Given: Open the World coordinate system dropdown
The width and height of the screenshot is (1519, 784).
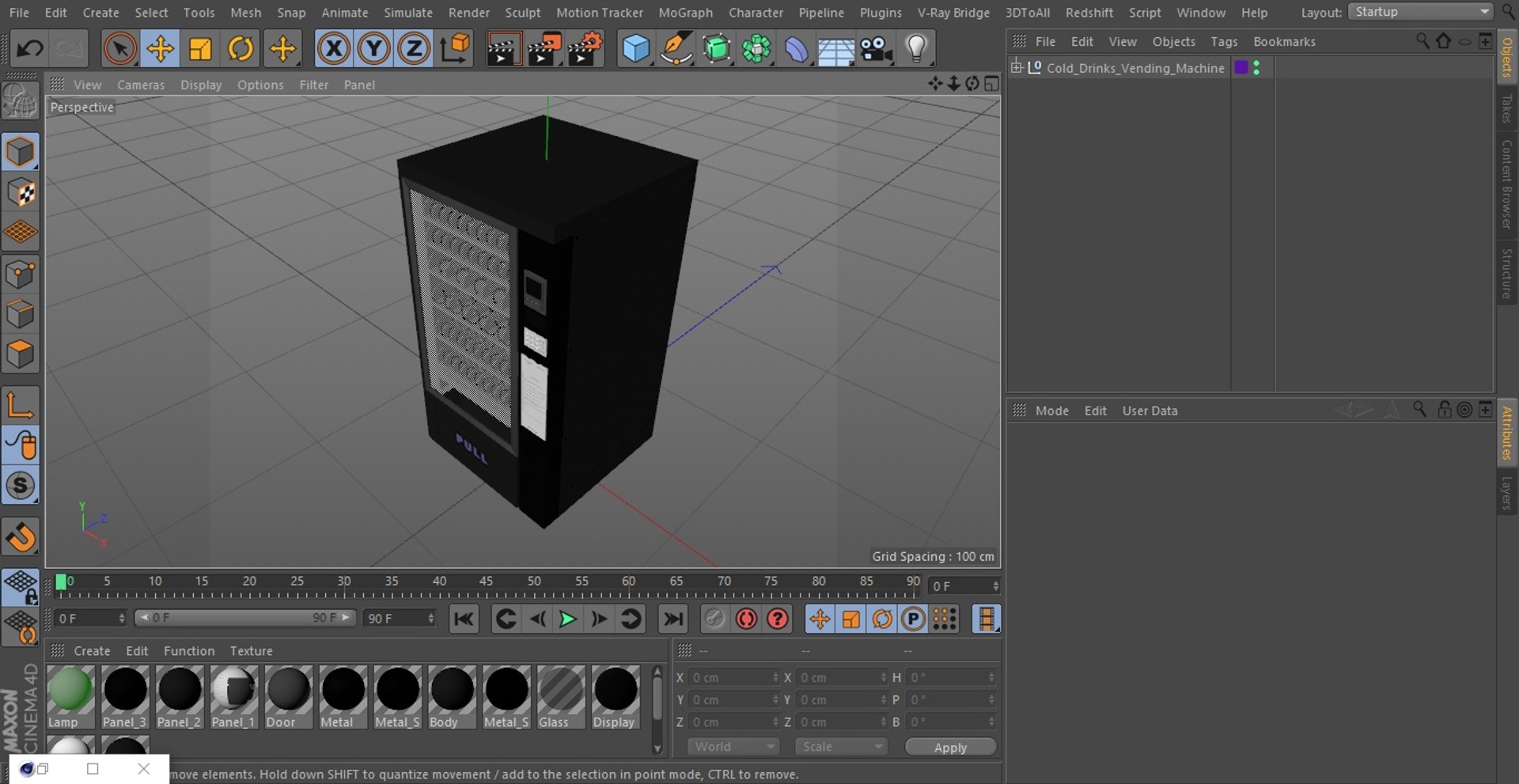Looking at the screenshot, I should (733, 747).
